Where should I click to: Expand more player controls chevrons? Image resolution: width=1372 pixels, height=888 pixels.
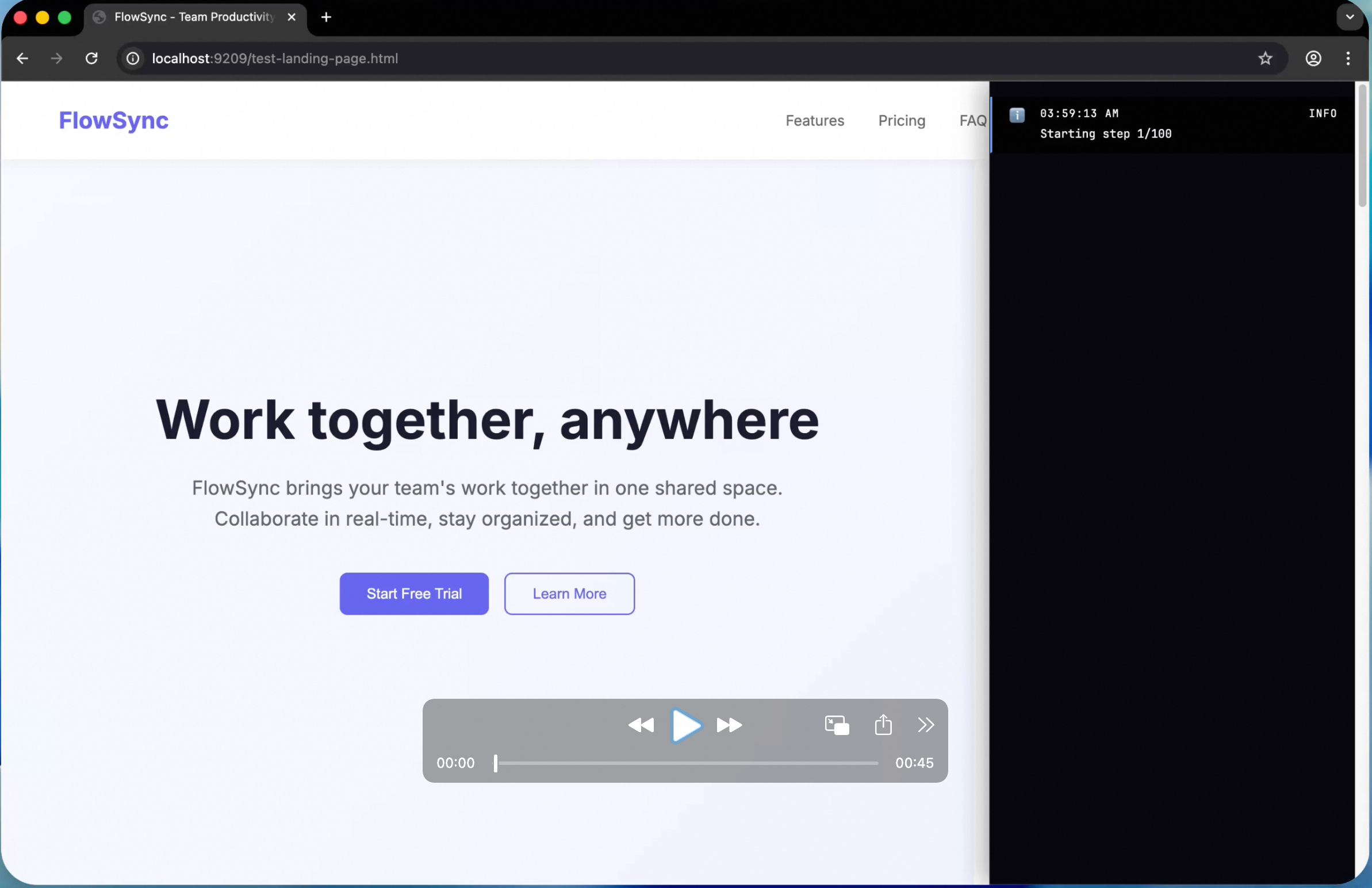click(926, 725)
